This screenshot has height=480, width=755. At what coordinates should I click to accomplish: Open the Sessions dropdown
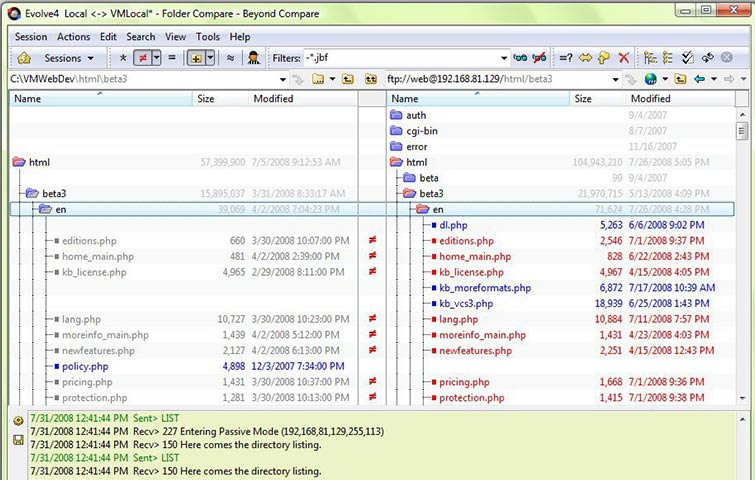tap(69, 58)
